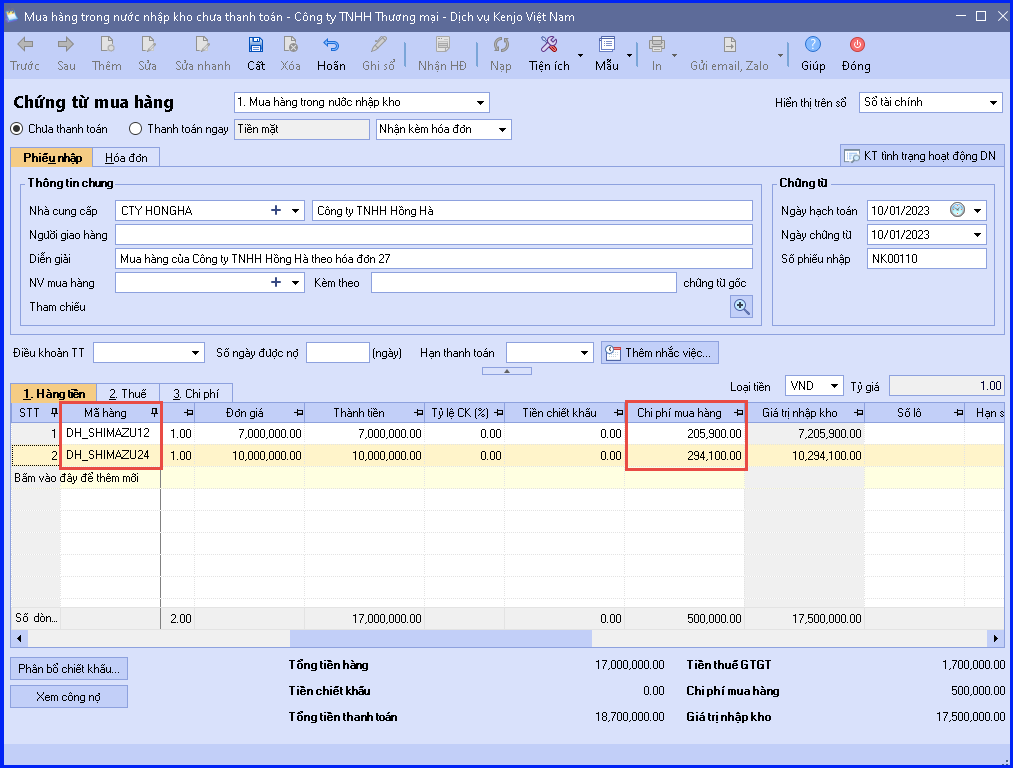The height and width of the screenshot is (768, 1013).
Task: Click the Xem công nợ button
Action: tap(69, 697)
